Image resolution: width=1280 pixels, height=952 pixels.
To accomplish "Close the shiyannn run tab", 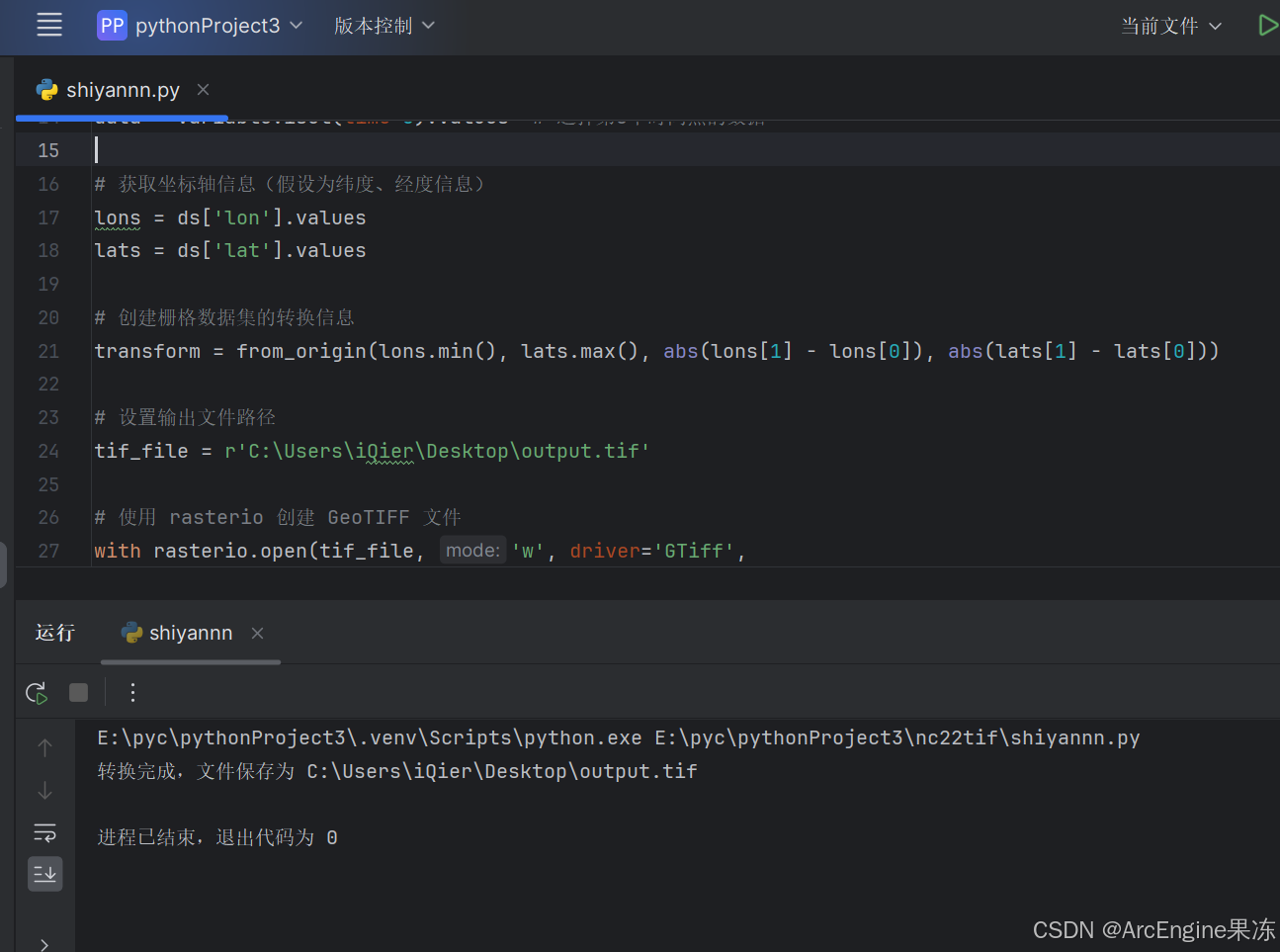I will click(257, 633).
